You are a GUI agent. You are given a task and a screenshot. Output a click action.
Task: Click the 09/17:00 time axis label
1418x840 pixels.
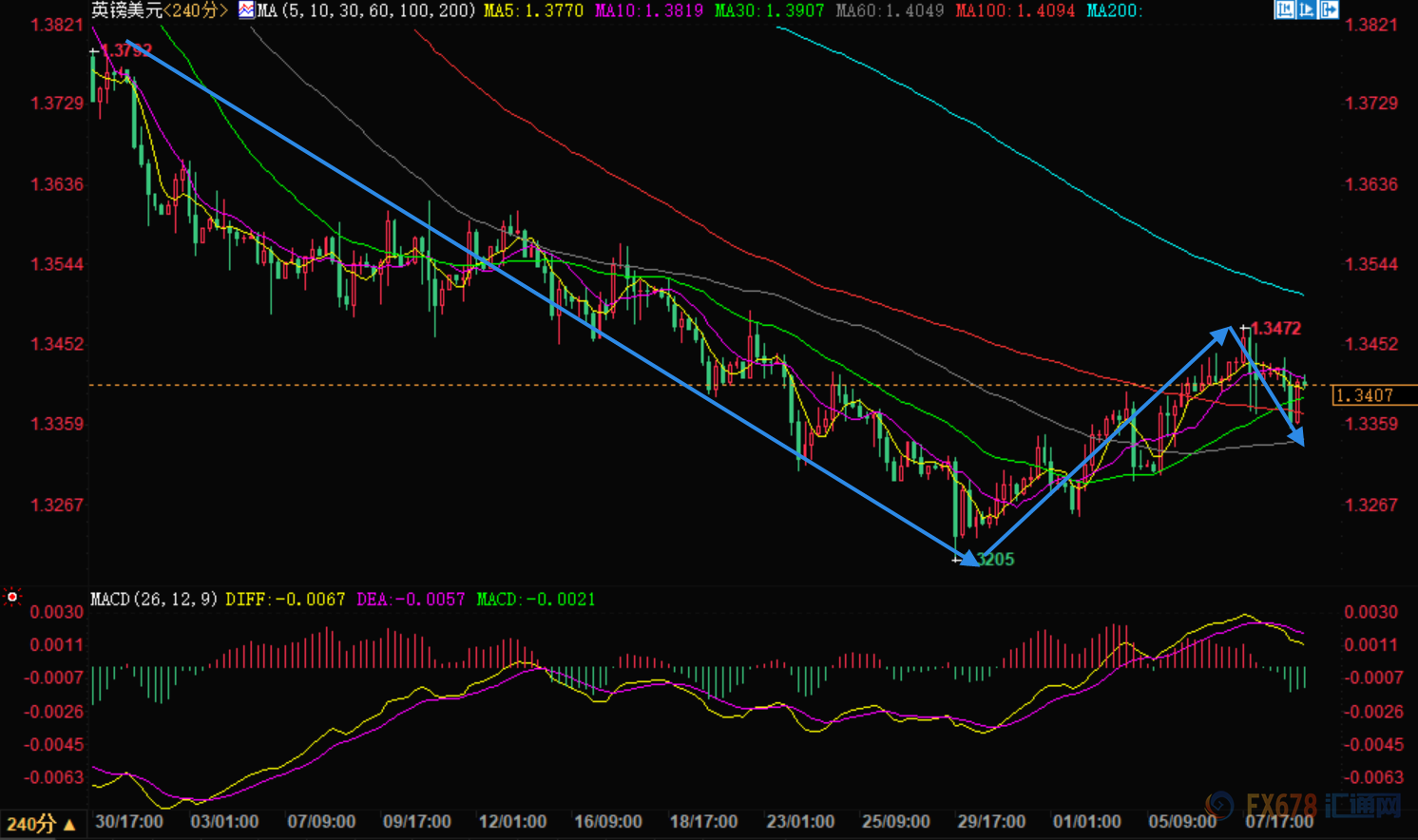416,821
